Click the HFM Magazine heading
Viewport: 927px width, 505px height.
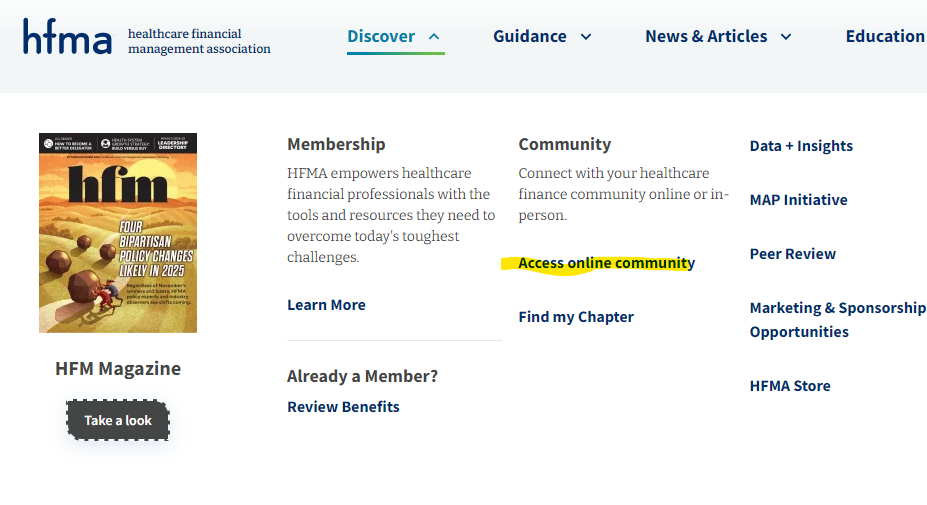point(118,368)
